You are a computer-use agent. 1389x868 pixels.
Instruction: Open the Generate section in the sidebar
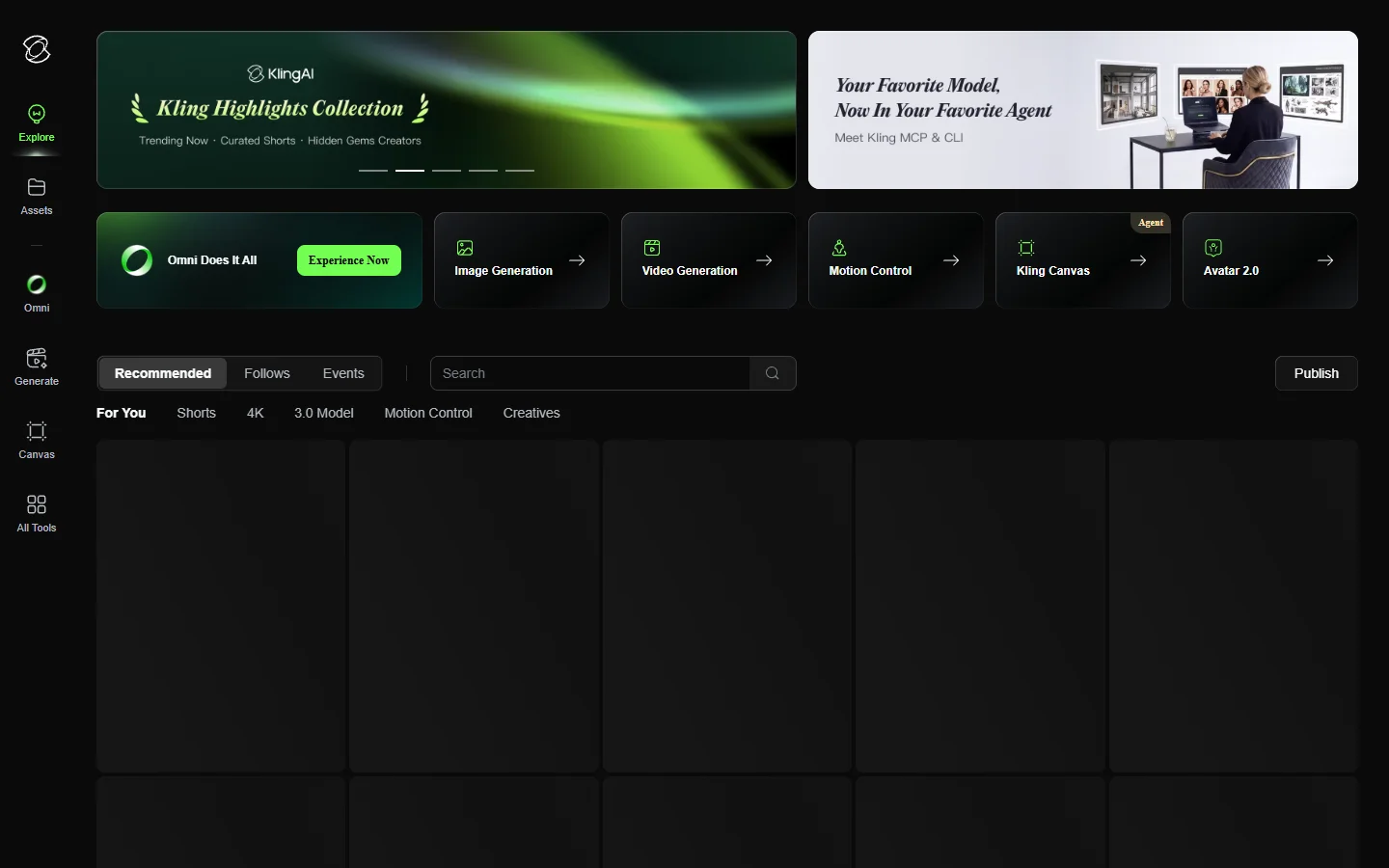(37, 367)
